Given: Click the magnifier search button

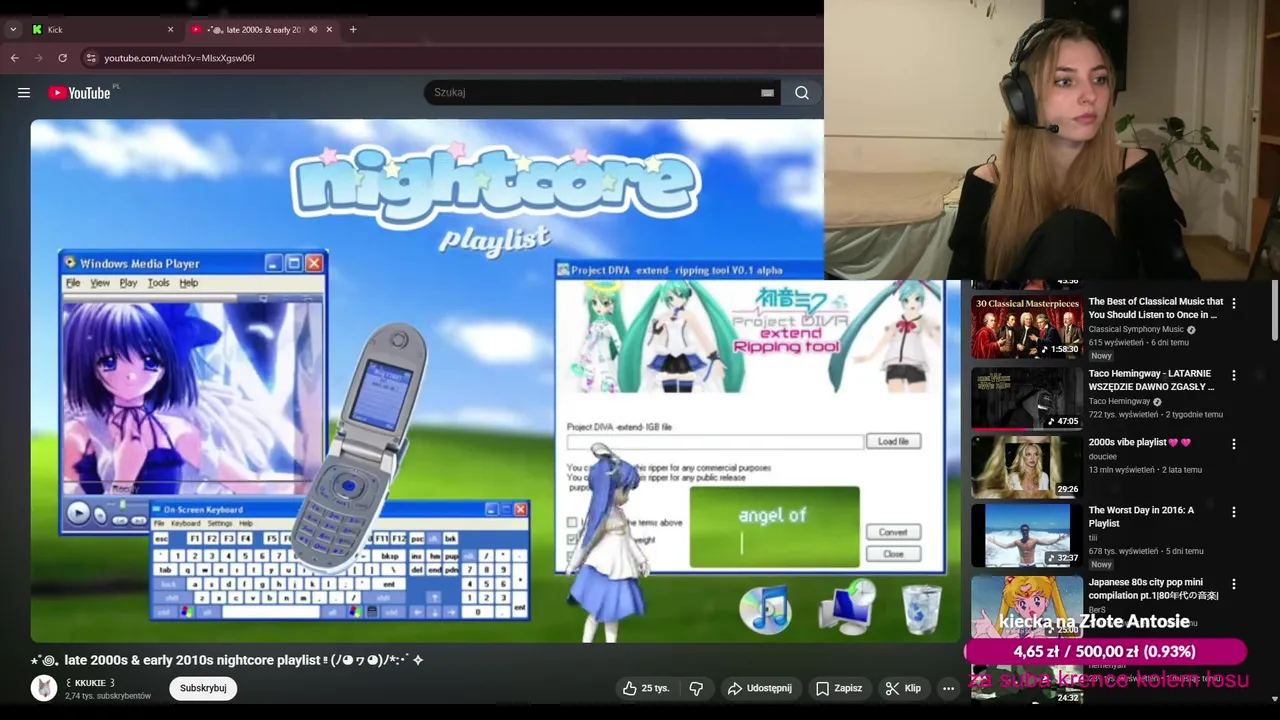Looking at the screenshot, I should coord(802,93).
